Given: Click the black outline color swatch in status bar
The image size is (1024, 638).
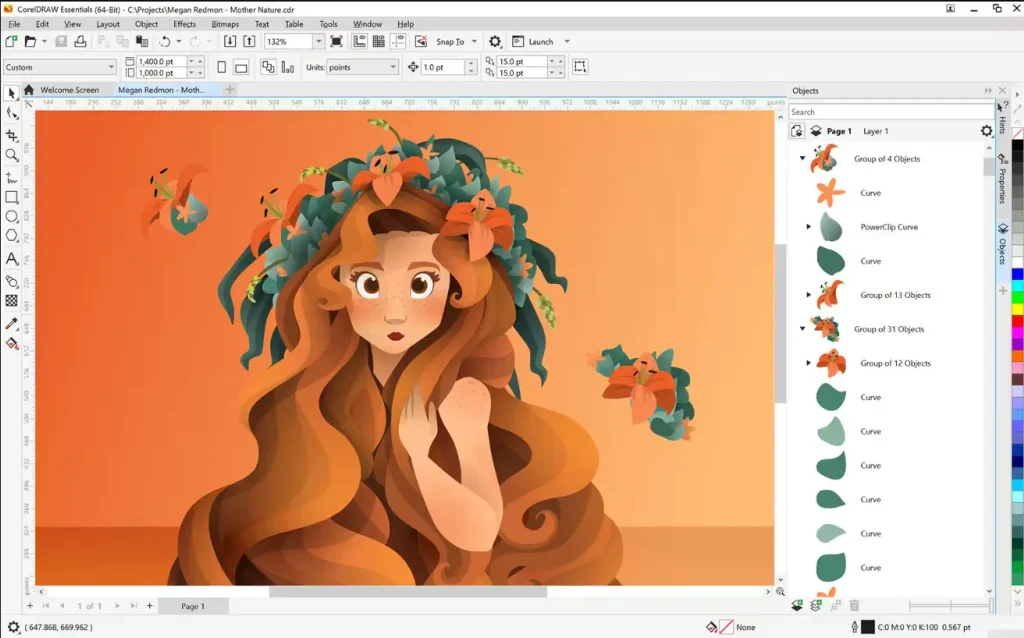Looking at the screenshot, I should (x=867, y=627).
